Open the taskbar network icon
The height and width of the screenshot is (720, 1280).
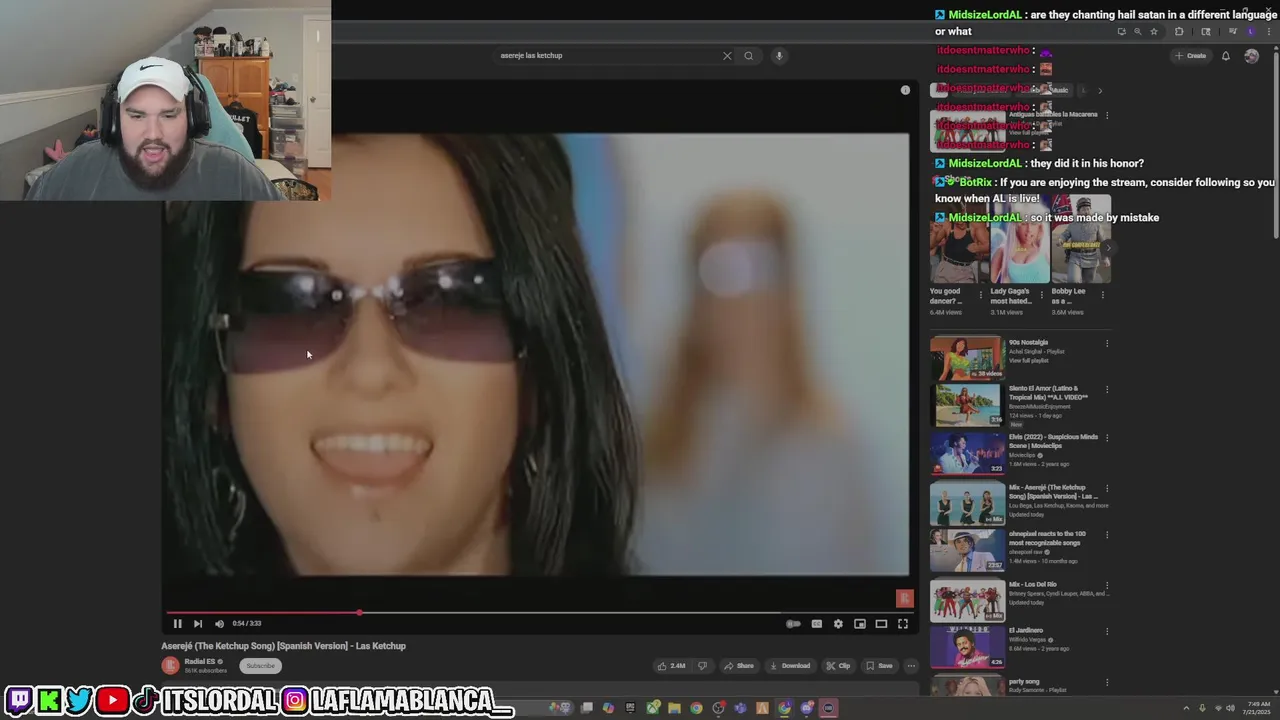click(x=1216, y=708)
